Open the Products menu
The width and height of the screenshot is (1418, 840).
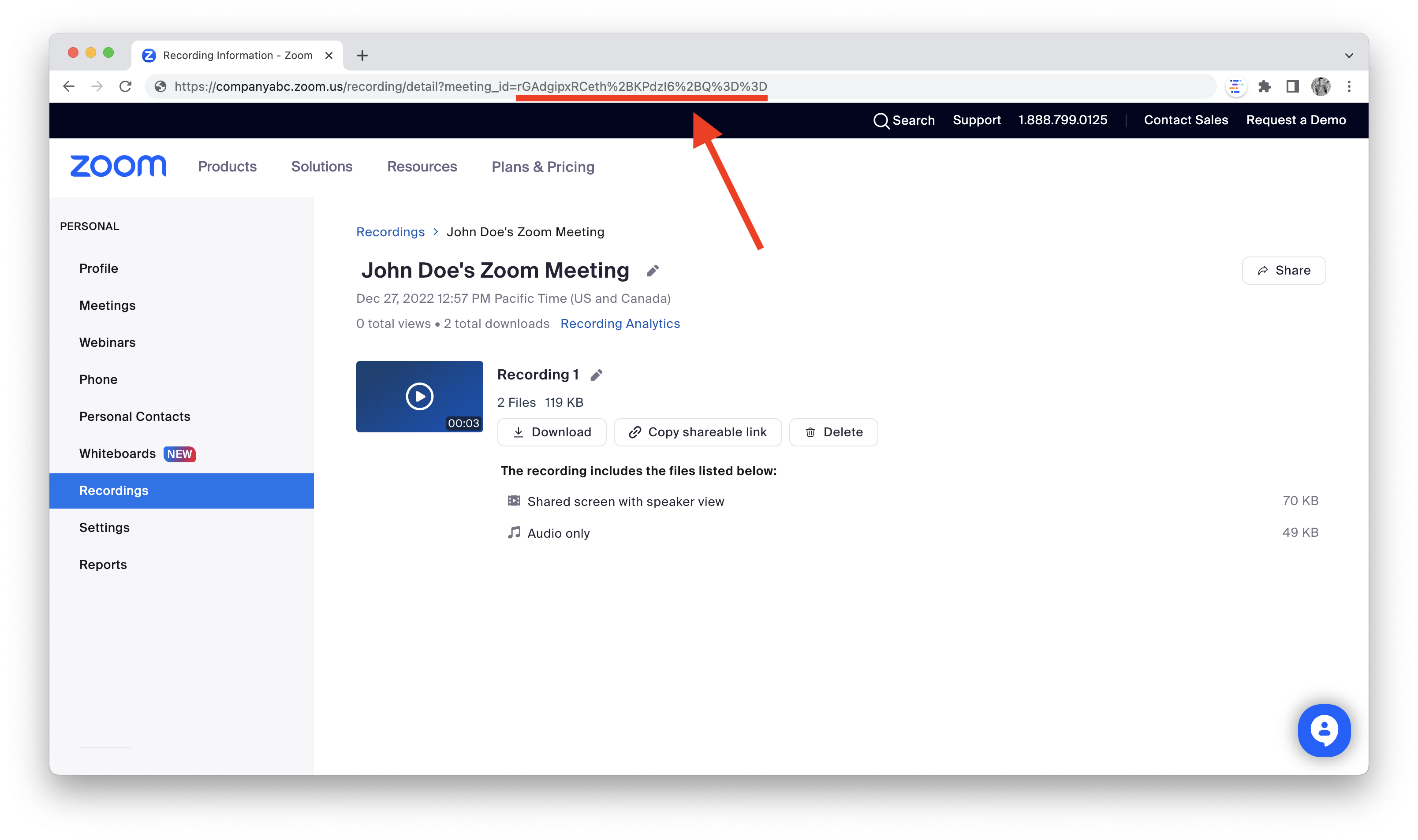point(227,167)
